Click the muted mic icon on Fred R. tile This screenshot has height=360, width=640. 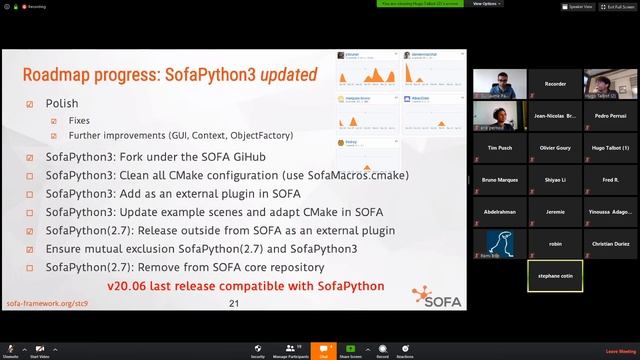pyautogui.click(x=587, y=191)
